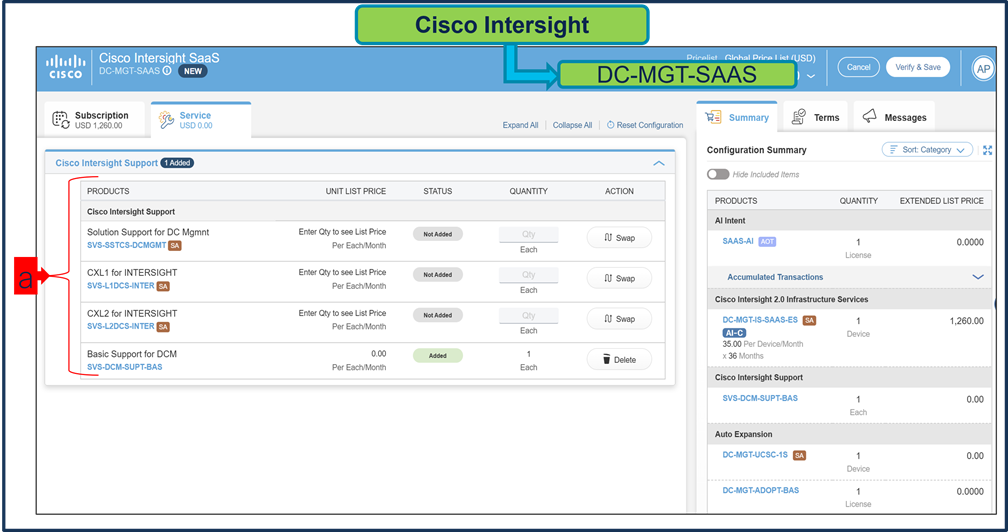Open the pricelist dropdown chevron
Image resolution: width=1008 pixels, height=532 pixels.
click(x=811, y=76)
